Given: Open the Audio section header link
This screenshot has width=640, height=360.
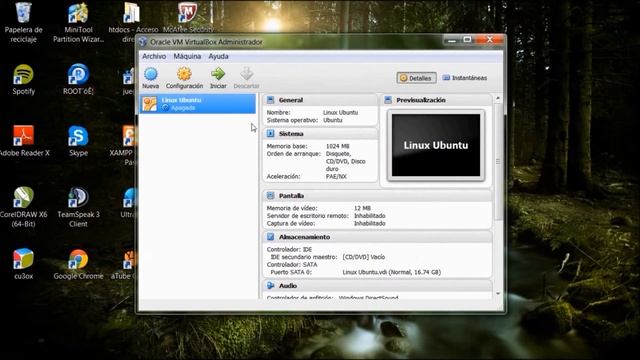Looking at the screenshot, I should click(x=288, y=286).
